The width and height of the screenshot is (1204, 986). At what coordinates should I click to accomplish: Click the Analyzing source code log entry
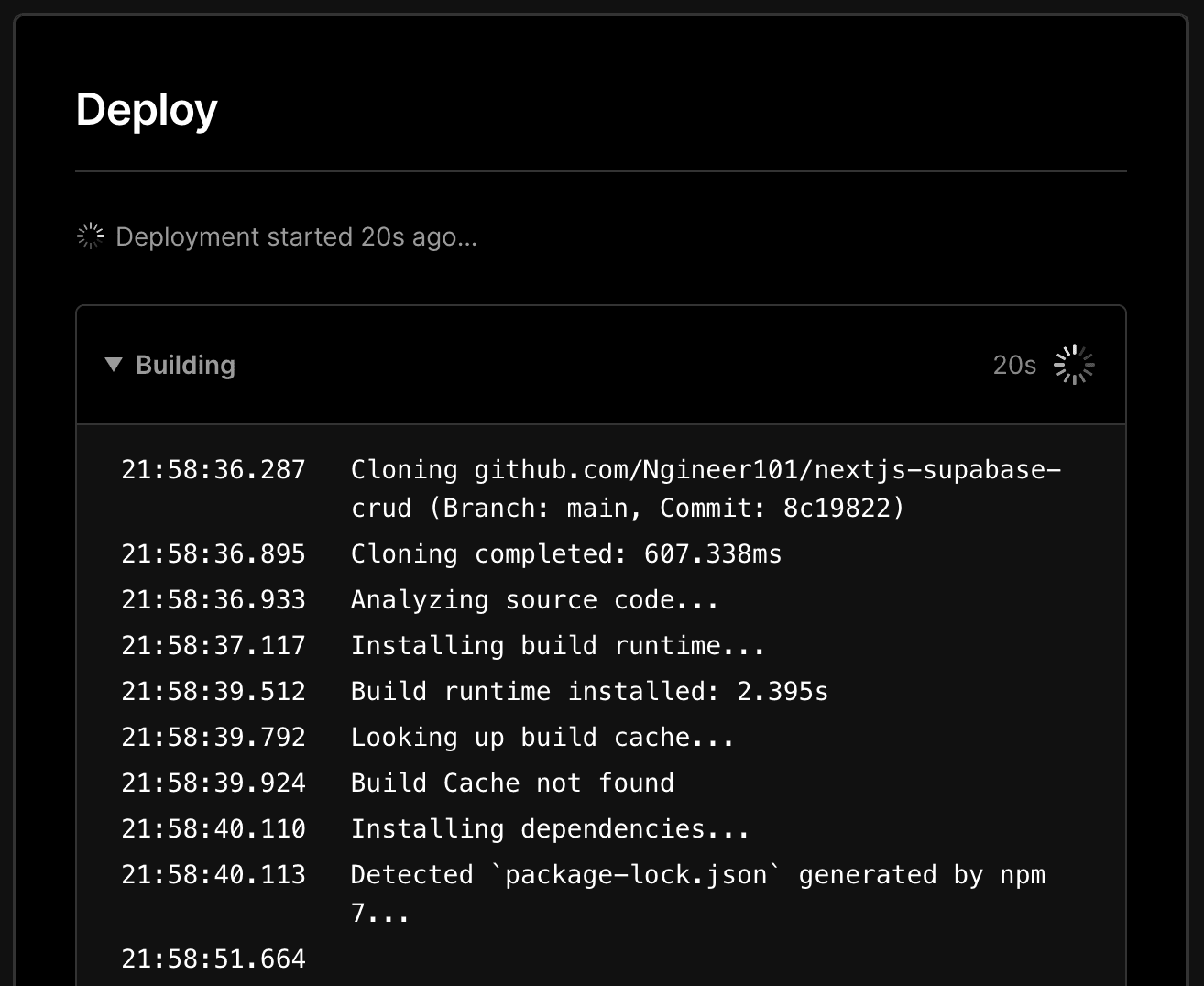tap(534, 599)
